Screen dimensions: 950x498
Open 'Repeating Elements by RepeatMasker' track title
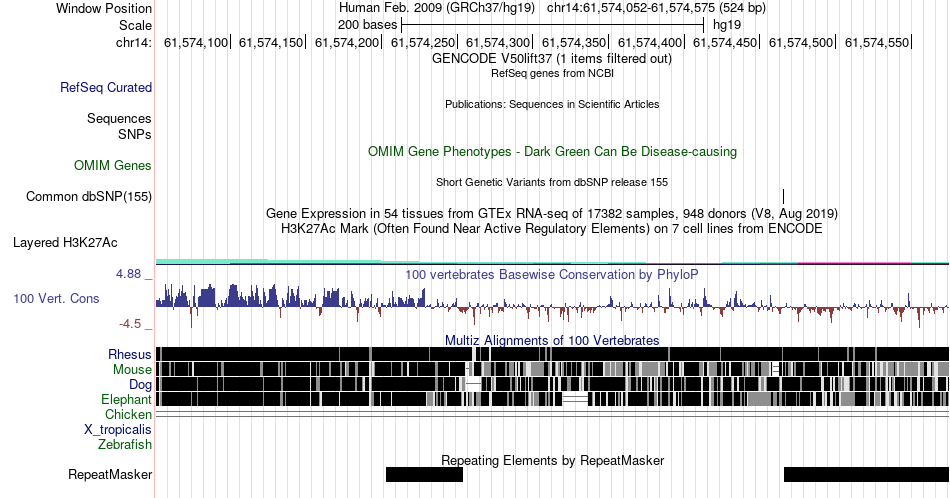[552, 460]
